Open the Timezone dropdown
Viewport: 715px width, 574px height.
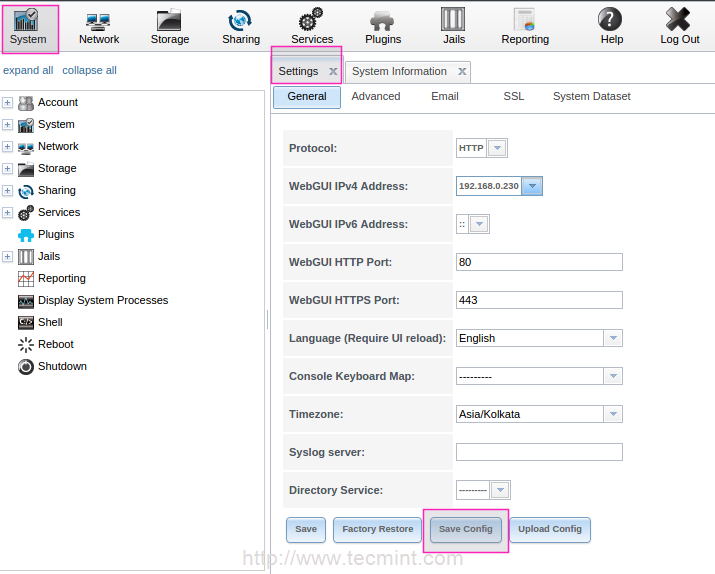pos(613,414)
